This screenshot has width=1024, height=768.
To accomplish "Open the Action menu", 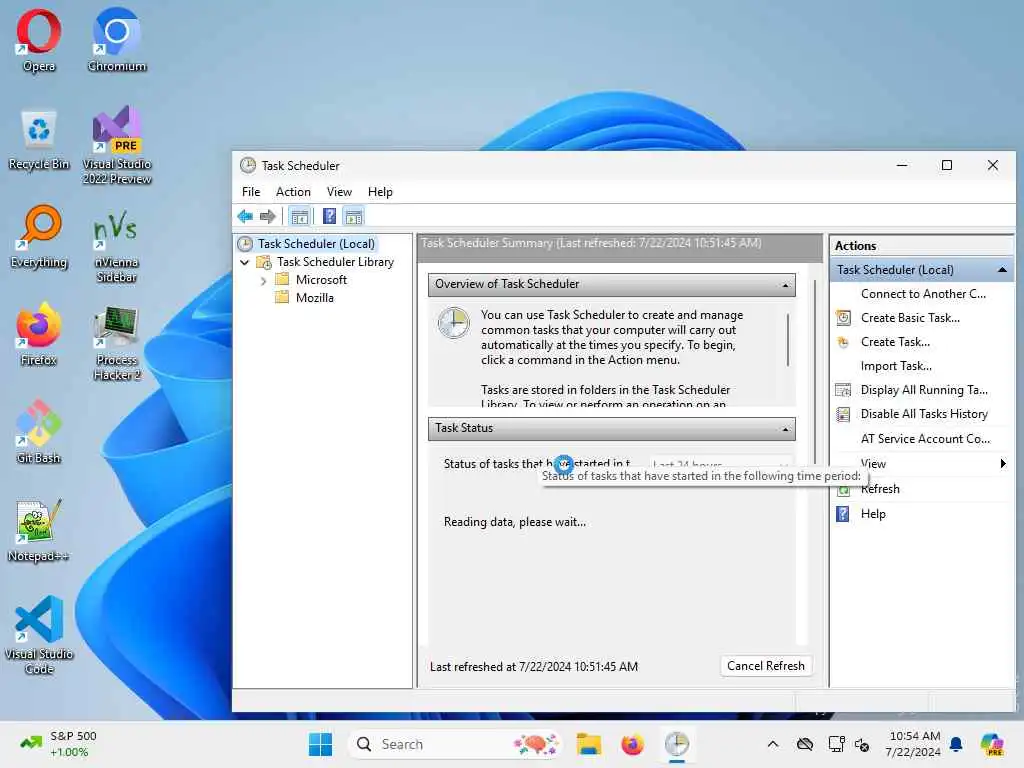I will click(293, 192).
